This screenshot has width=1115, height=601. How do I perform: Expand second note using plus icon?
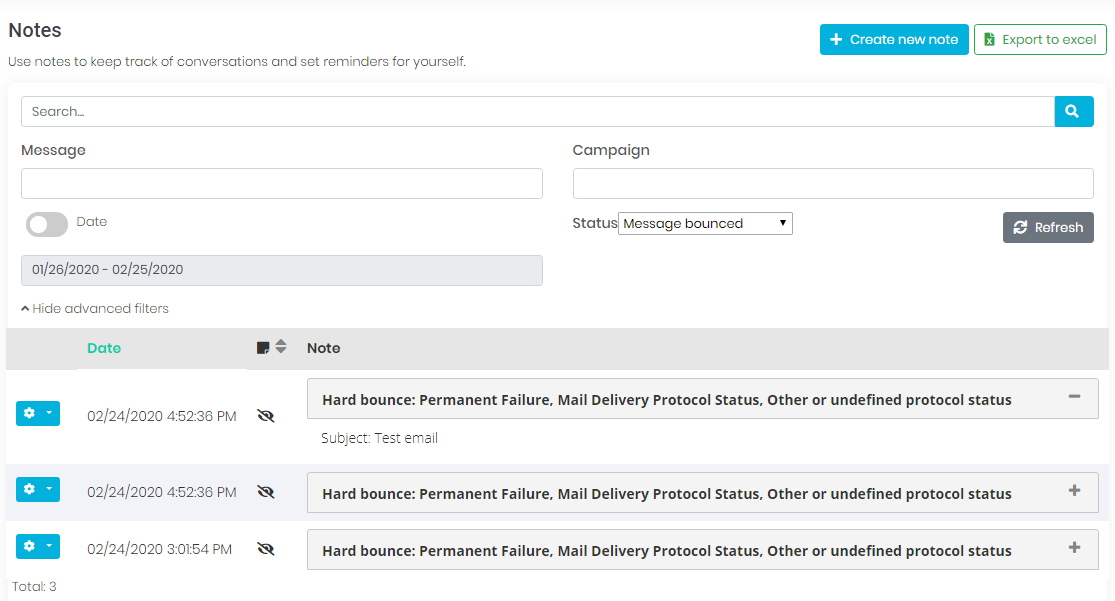[1074, 491]
